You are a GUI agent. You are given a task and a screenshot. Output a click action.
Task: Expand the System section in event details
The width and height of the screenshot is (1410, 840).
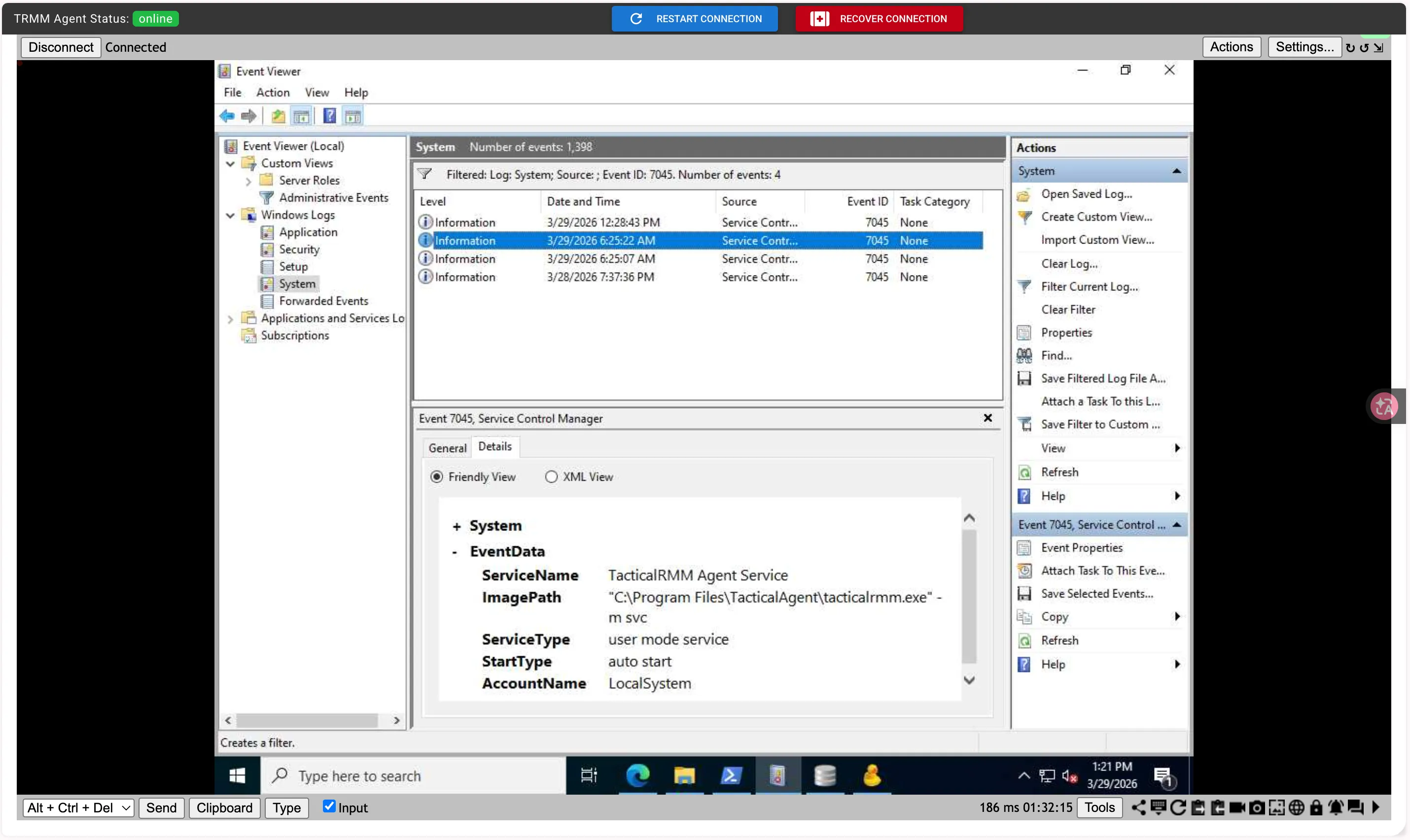[456, 526]
